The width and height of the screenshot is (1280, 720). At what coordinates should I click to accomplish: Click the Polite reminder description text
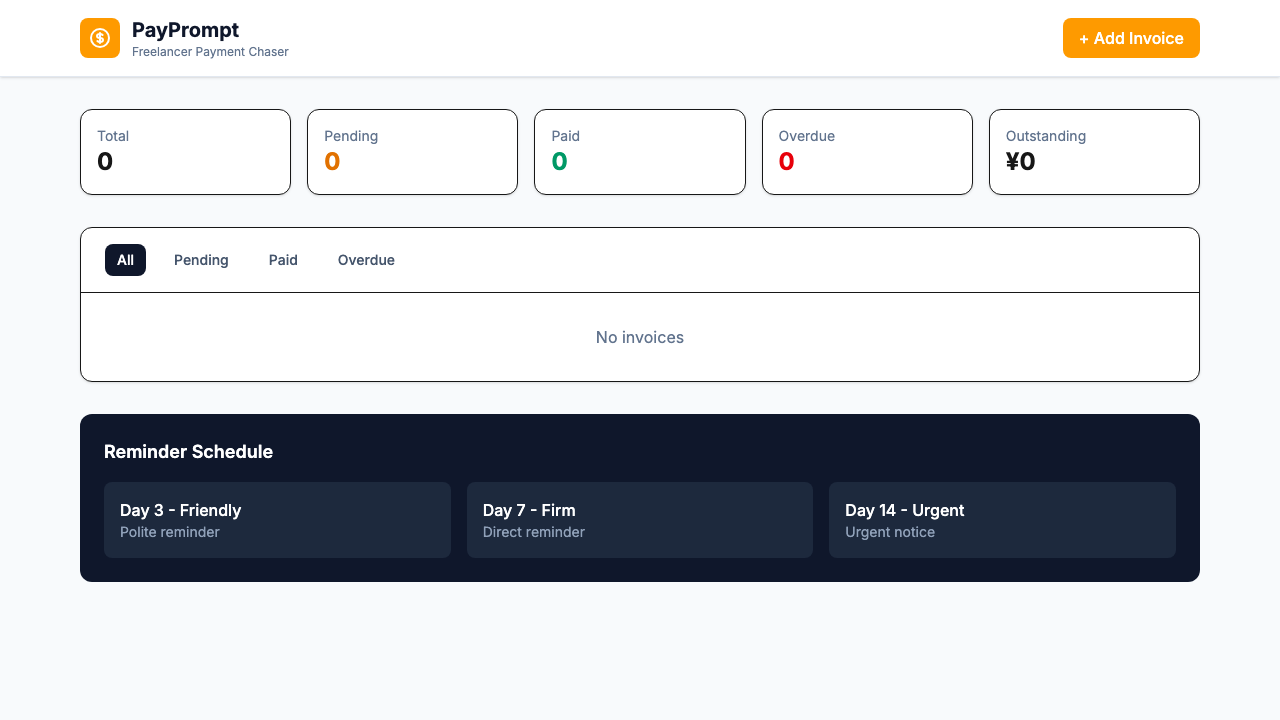(x=169, y=532)
